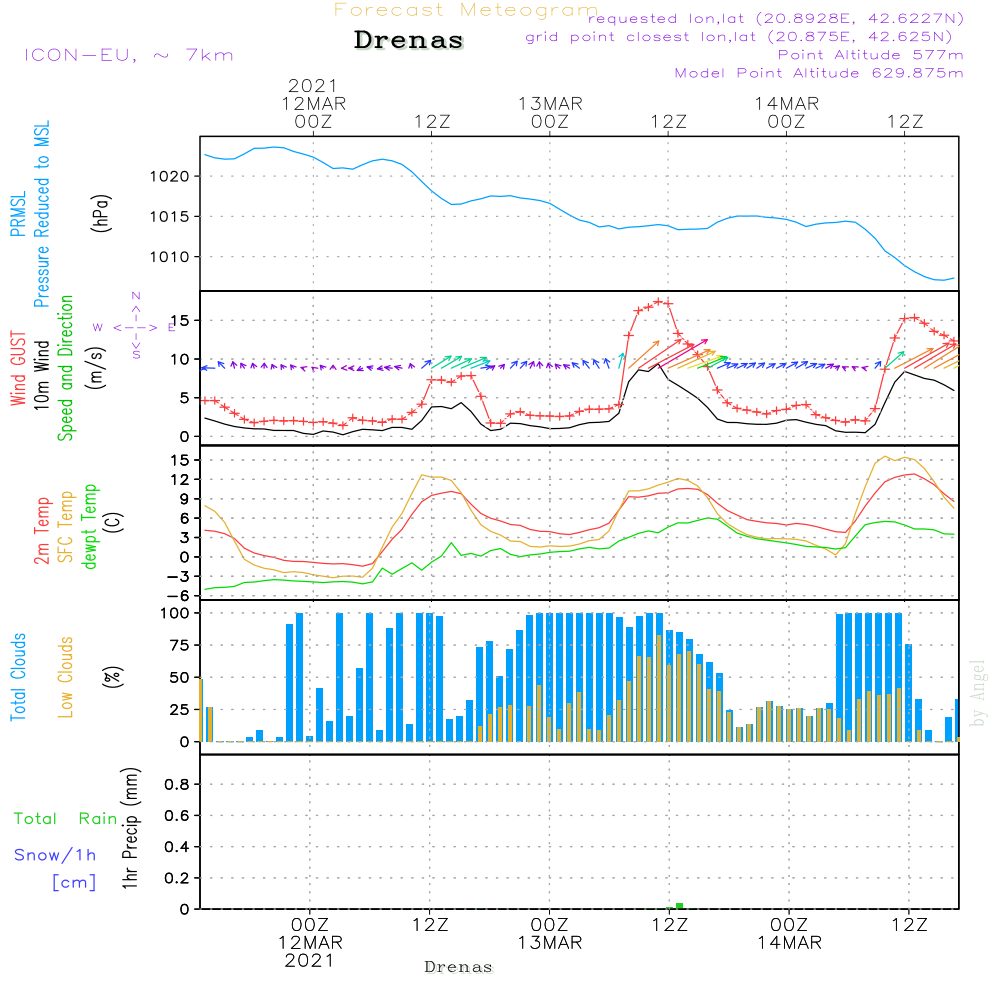The width and height of the screenshot is (1000, 1000).
Task: Click the "0.2" precipitation tick value
Action: pyautogui.click(x=177, y=878)
